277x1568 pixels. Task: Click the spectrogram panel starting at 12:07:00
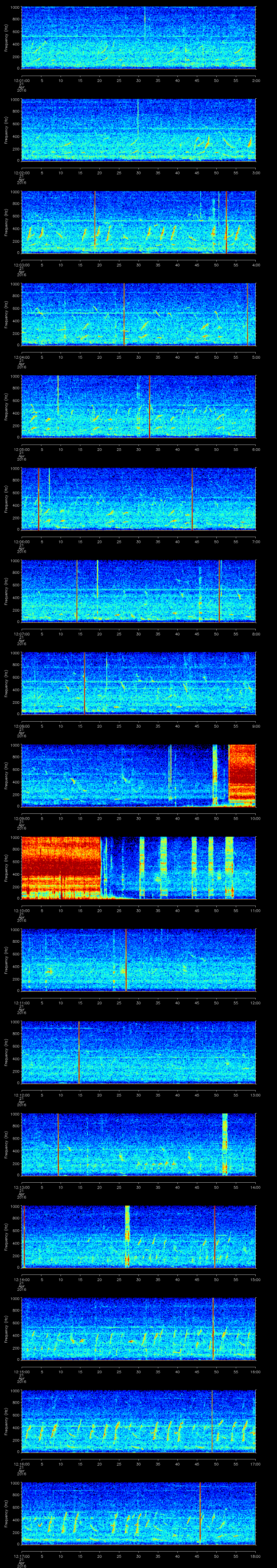click(138, 591)
